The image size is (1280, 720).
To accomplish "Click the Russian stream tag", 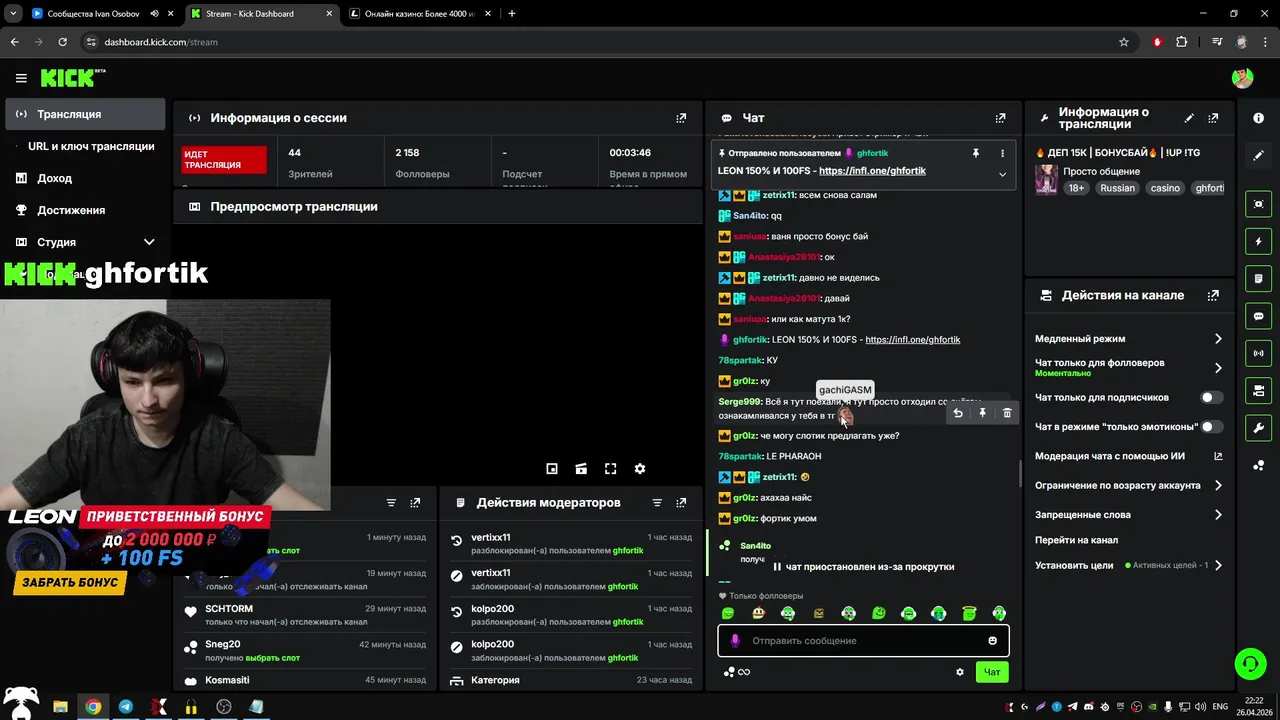I will point(1117,188).
